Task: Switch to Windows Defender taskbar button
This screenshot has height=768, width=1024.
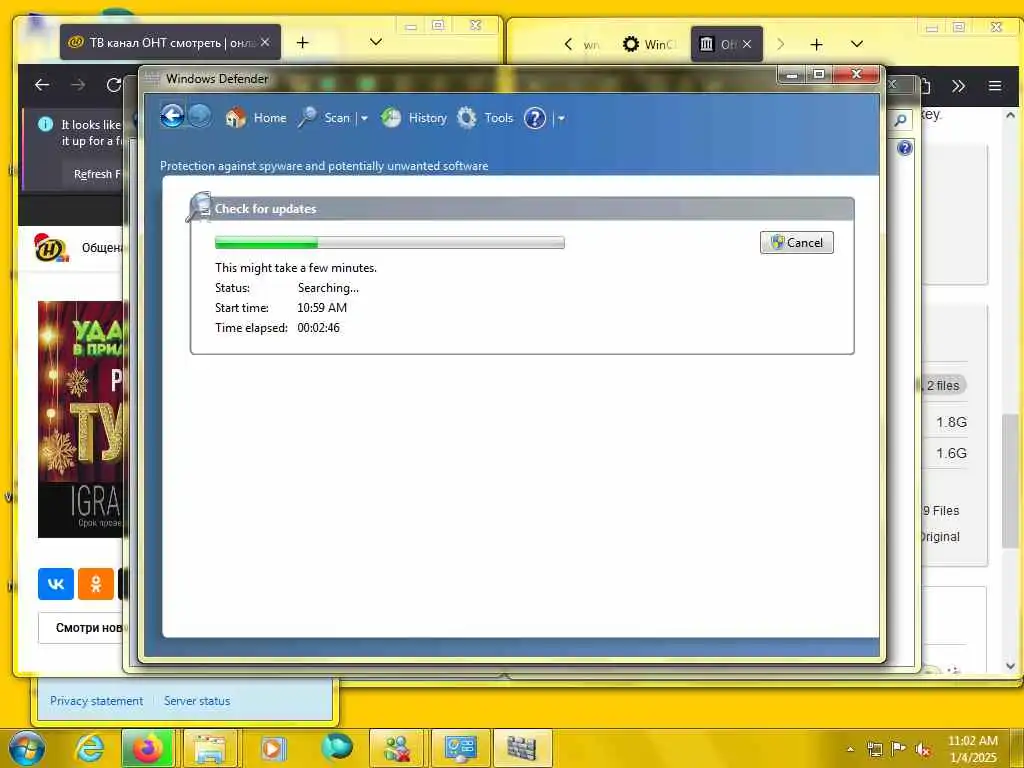Action: [522, 748]
